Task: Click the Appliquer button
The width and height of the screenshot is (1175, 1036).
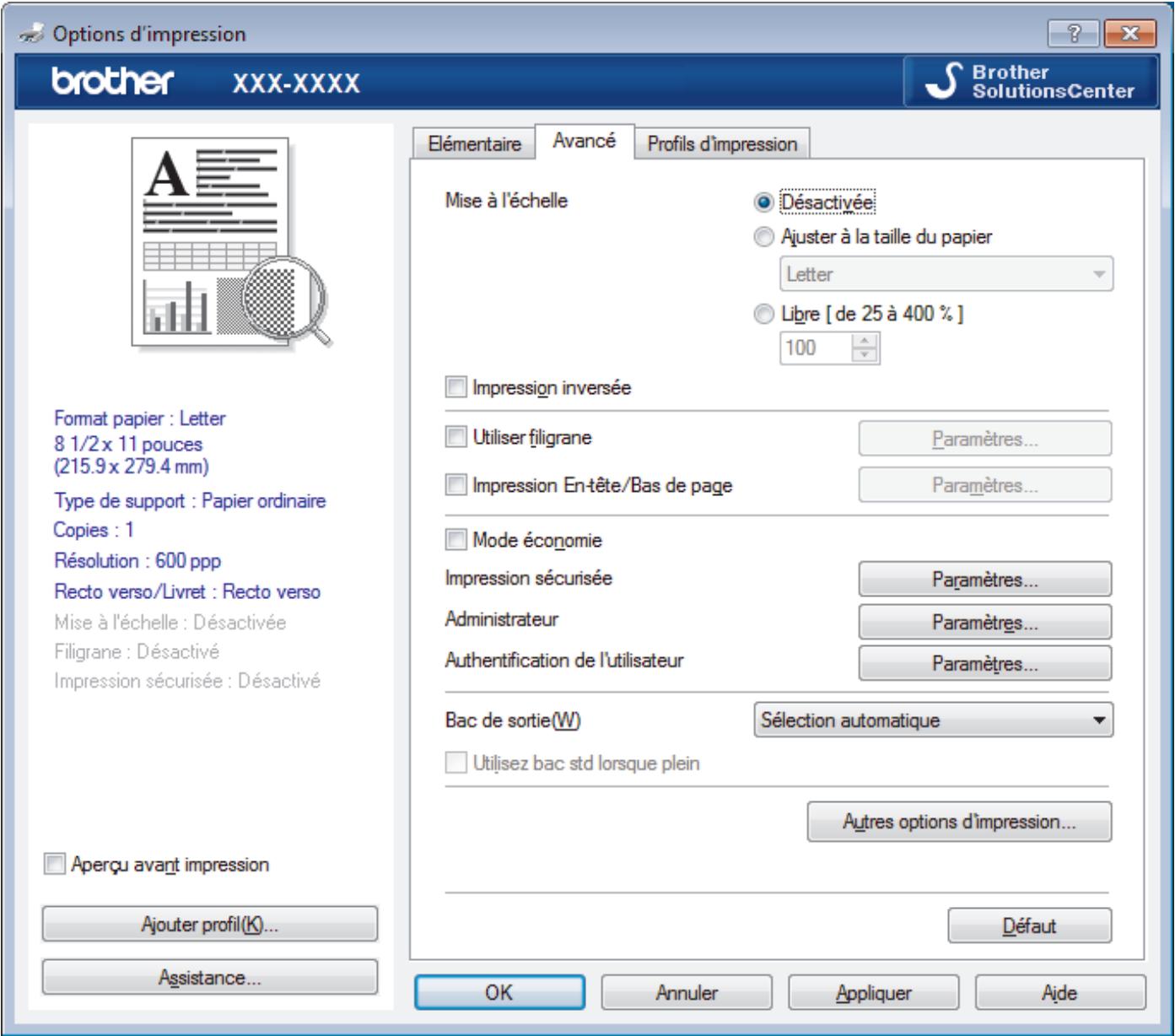Action: 874,993
